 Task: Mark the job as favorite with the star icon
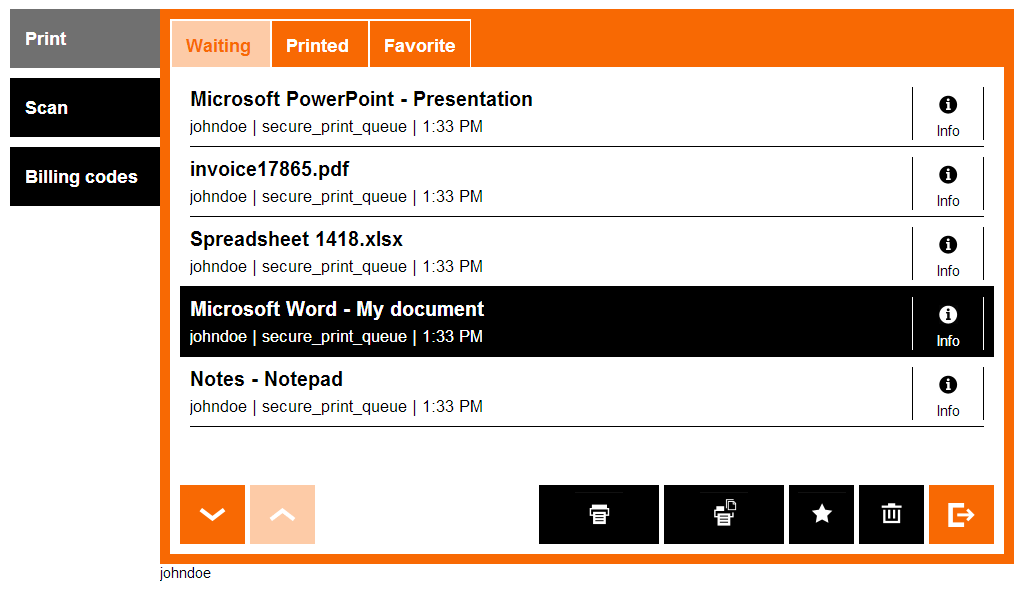coord(821,514)
